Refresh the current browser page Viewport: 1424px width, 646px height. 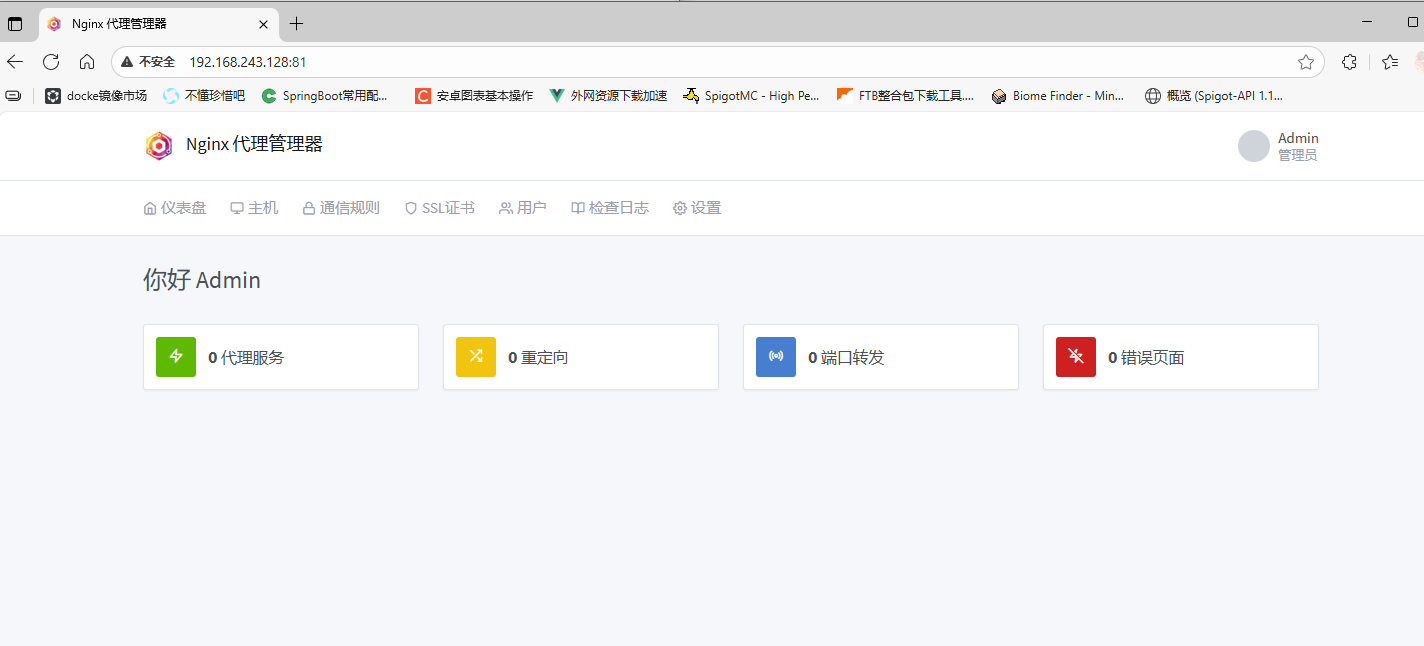click(51, 62)
